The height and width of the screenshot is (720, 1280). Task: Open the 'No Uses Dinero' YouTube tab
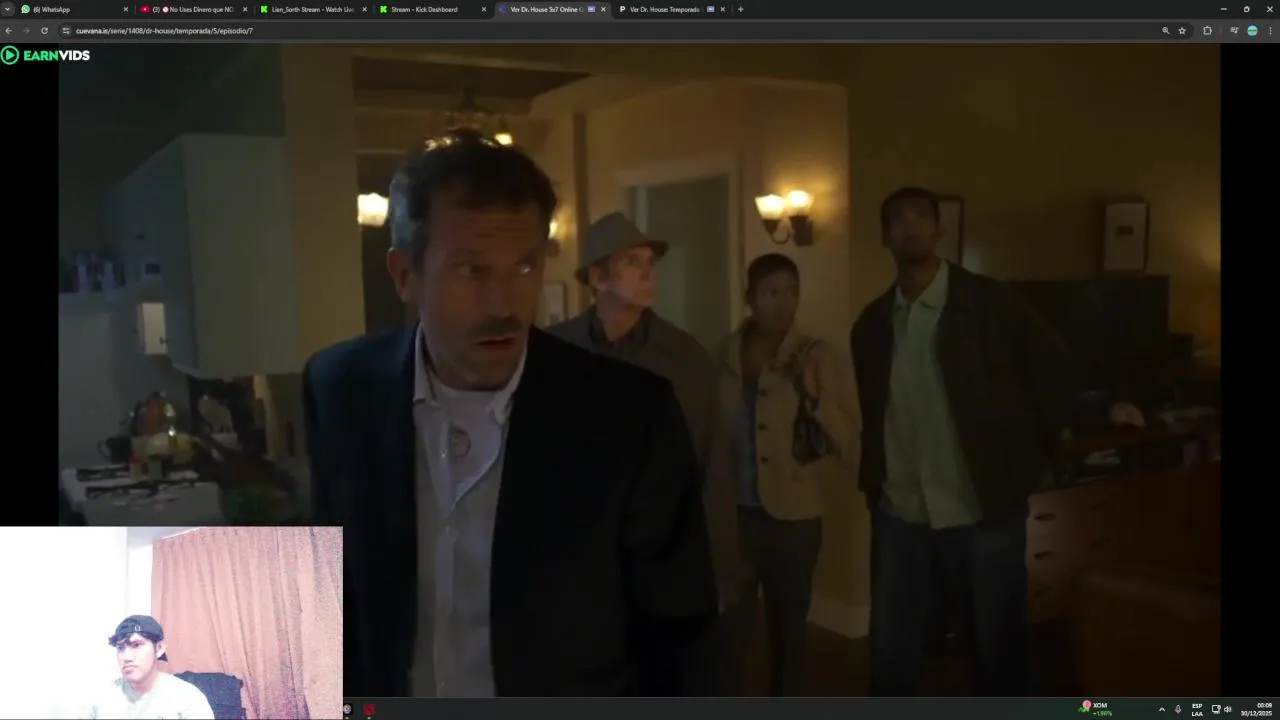click(x=193, y=9)
